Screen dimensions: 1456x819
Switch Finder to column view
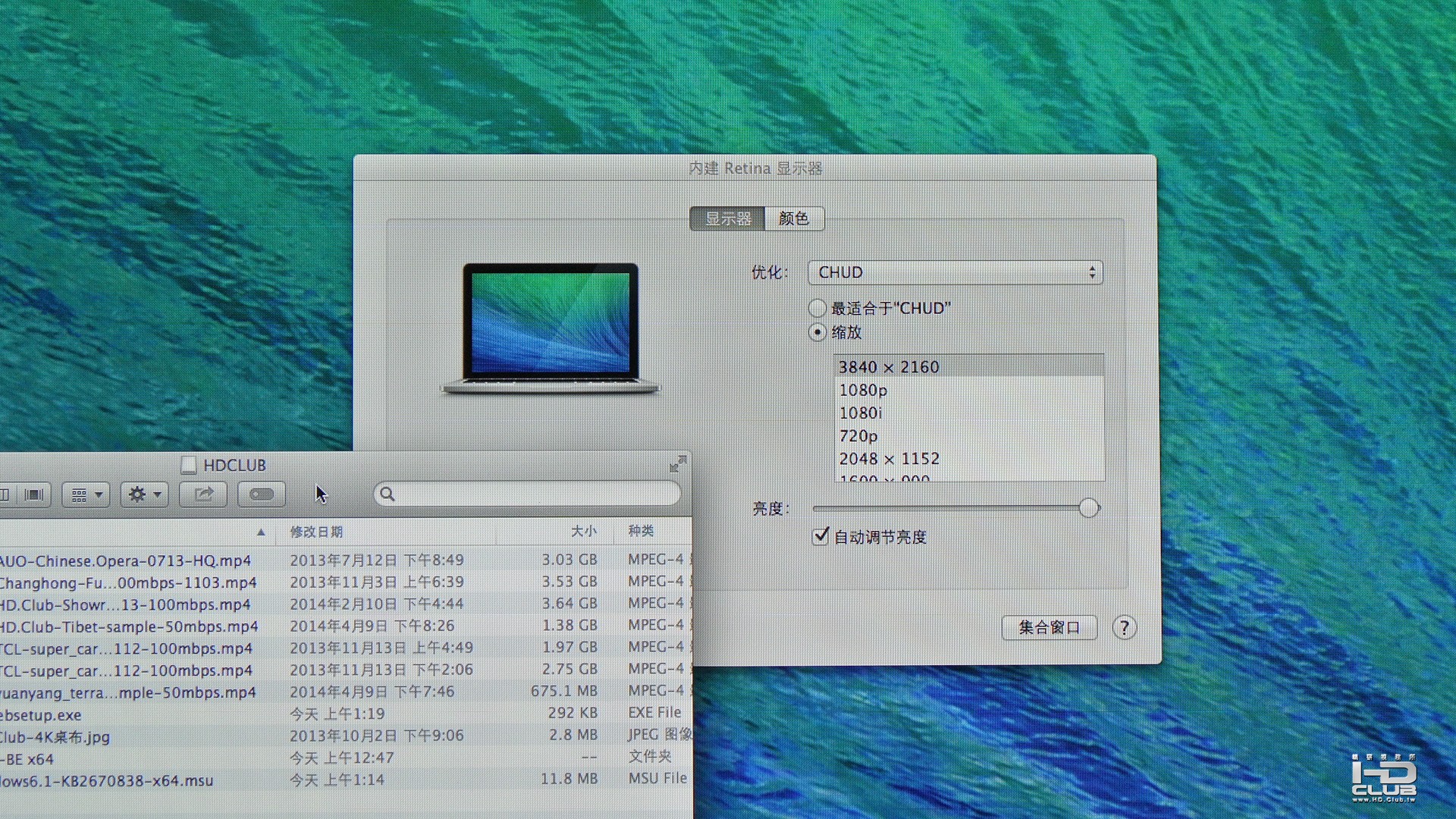[x=5, y=494]
